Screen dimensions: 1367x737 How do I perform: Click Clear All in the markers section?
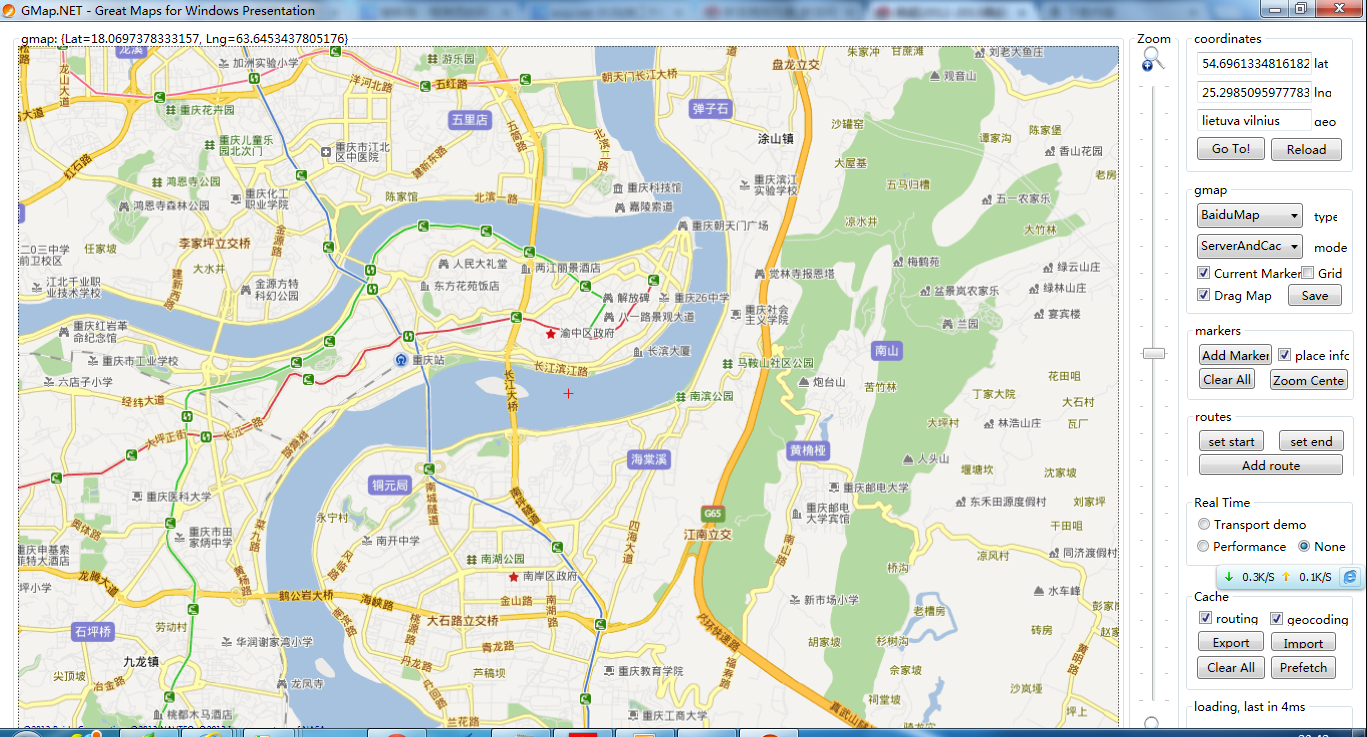(1227, 380)
